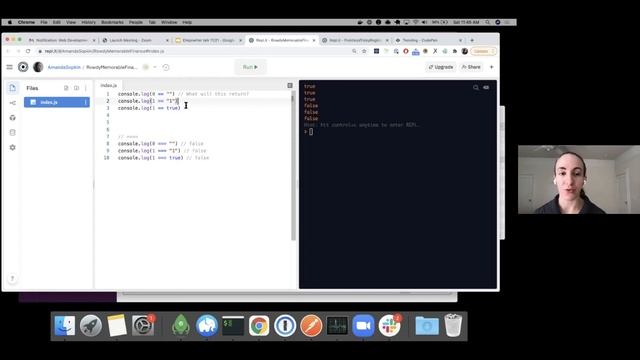Click Chrome Update button
The height and width of the screenshot is (360, 640).
pyautogui.click(x=483, y=51)
